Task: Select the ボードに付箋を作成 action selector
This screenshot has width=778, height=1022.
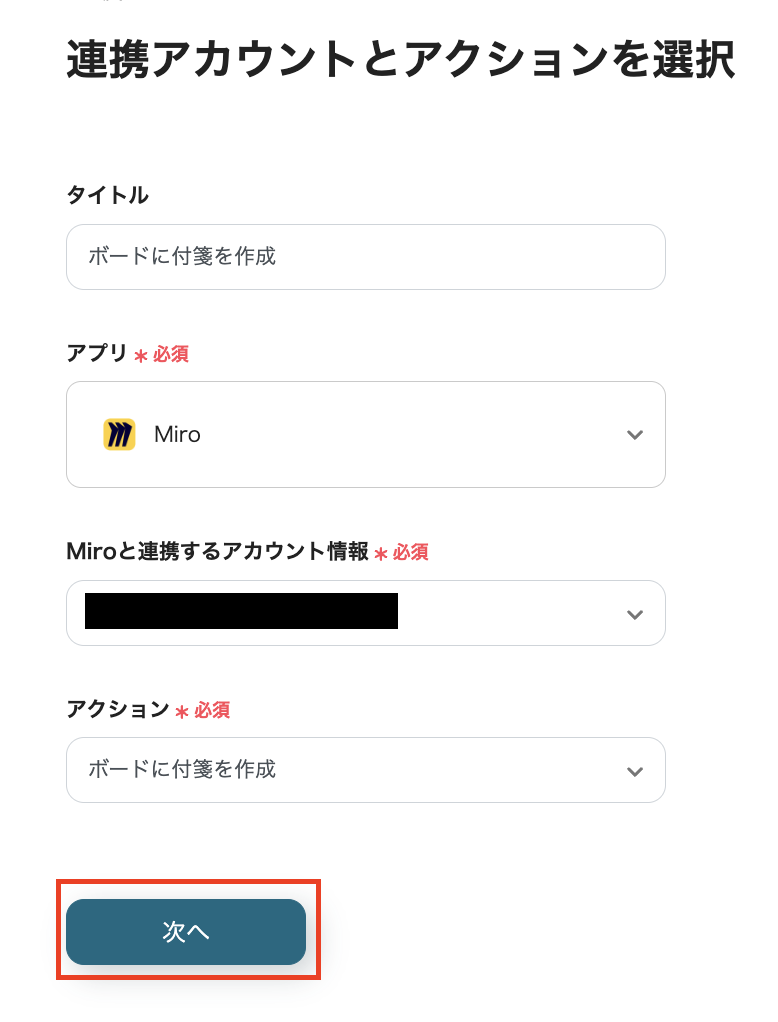Action: click(366, 770)
